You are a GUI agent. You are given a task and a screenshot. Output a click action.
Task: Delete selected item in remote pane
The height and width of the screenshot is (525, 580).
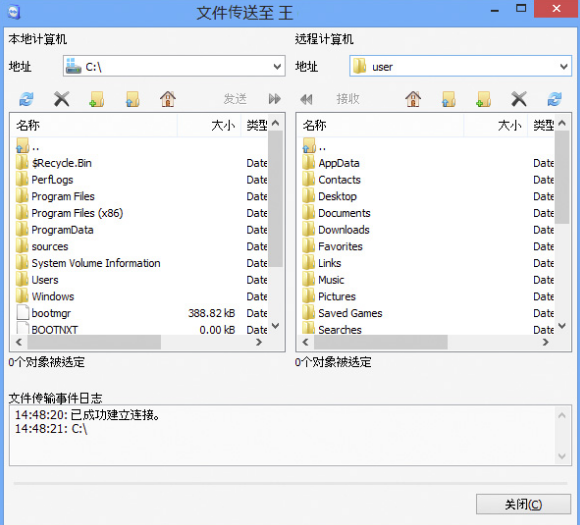tap(519, 99)
